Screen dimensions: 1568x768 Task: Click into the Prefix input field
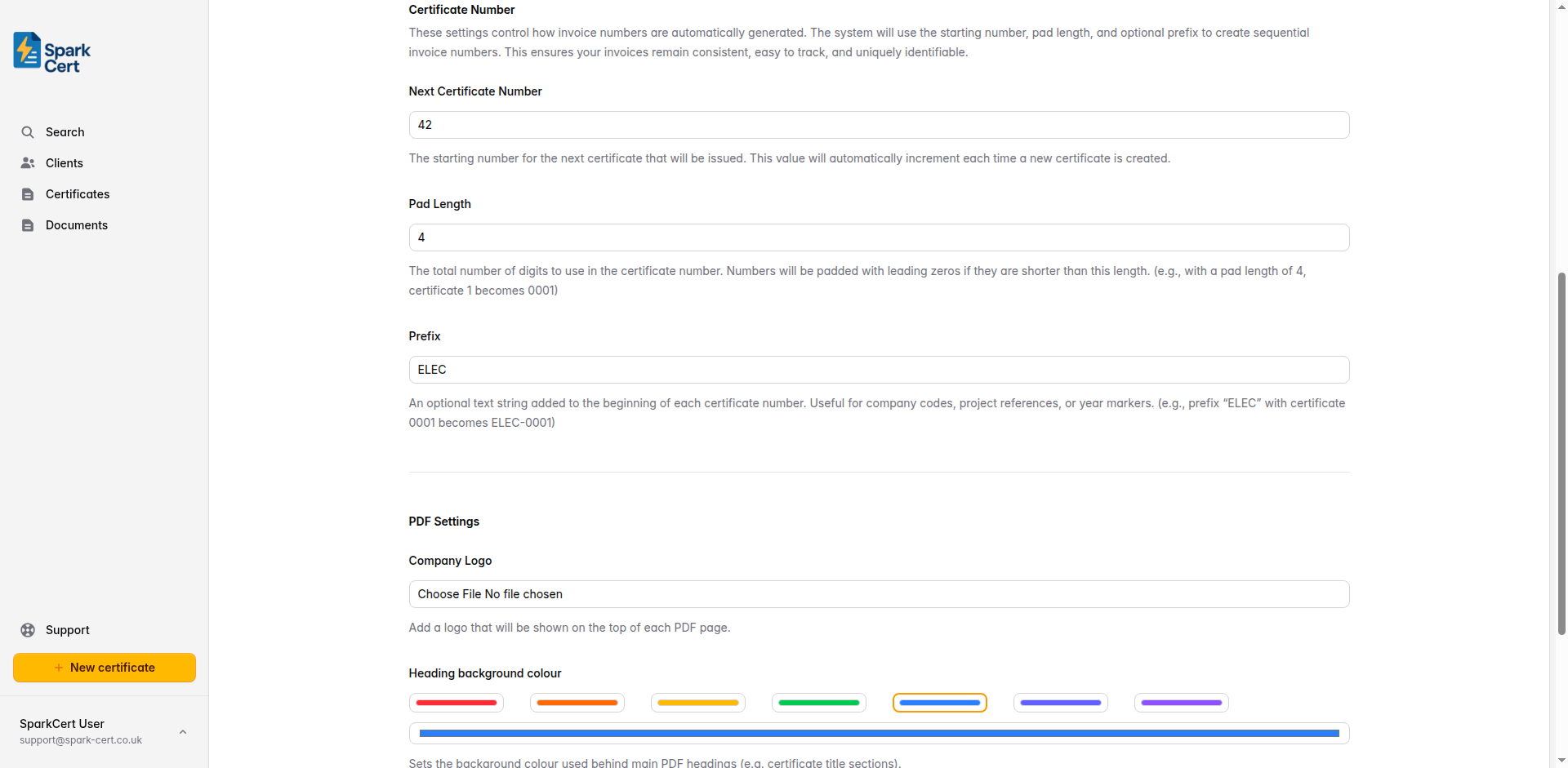click(x=879, y=370)
